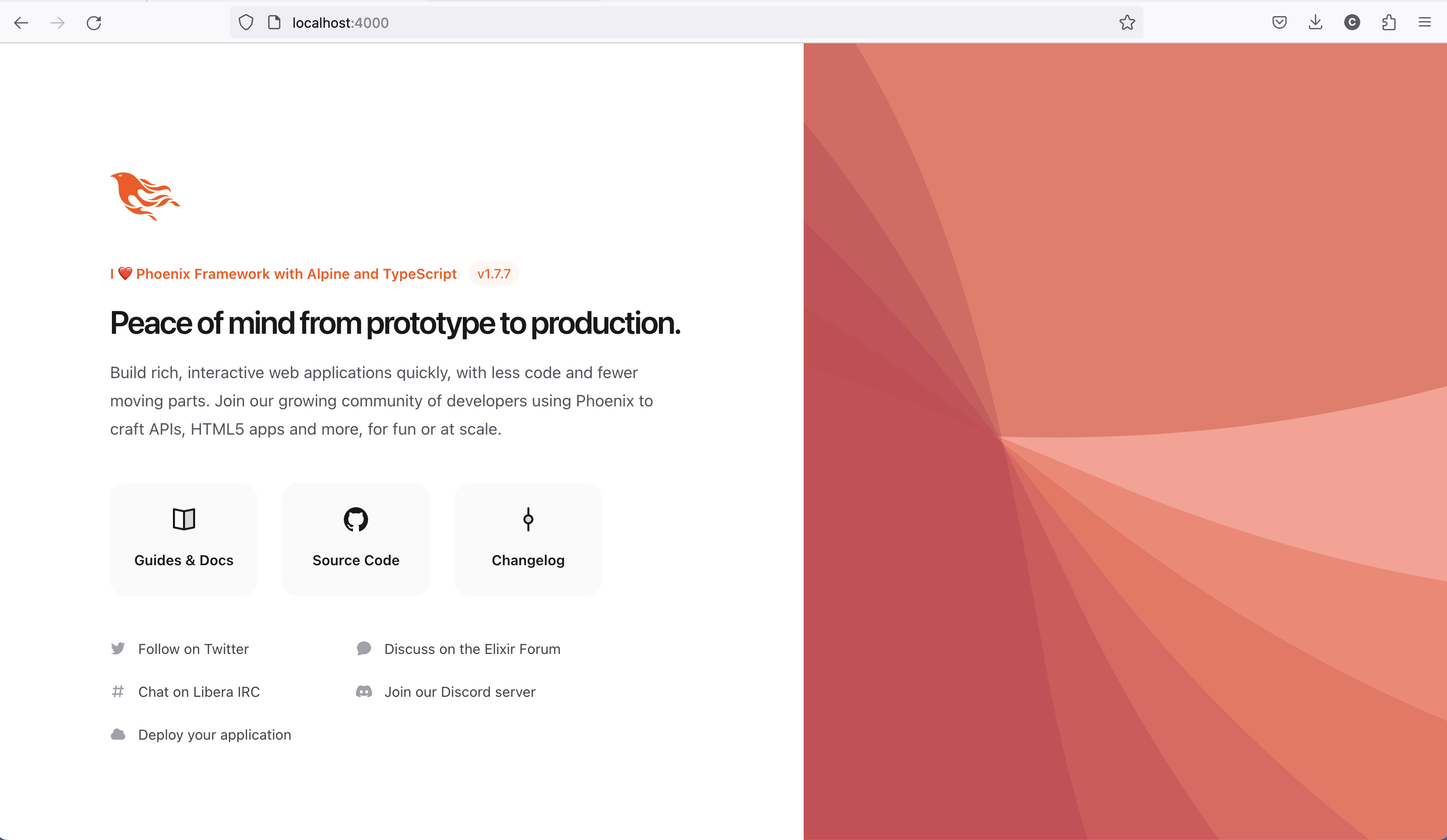Click the Peace of mind headline

click(x=395, y=323)
